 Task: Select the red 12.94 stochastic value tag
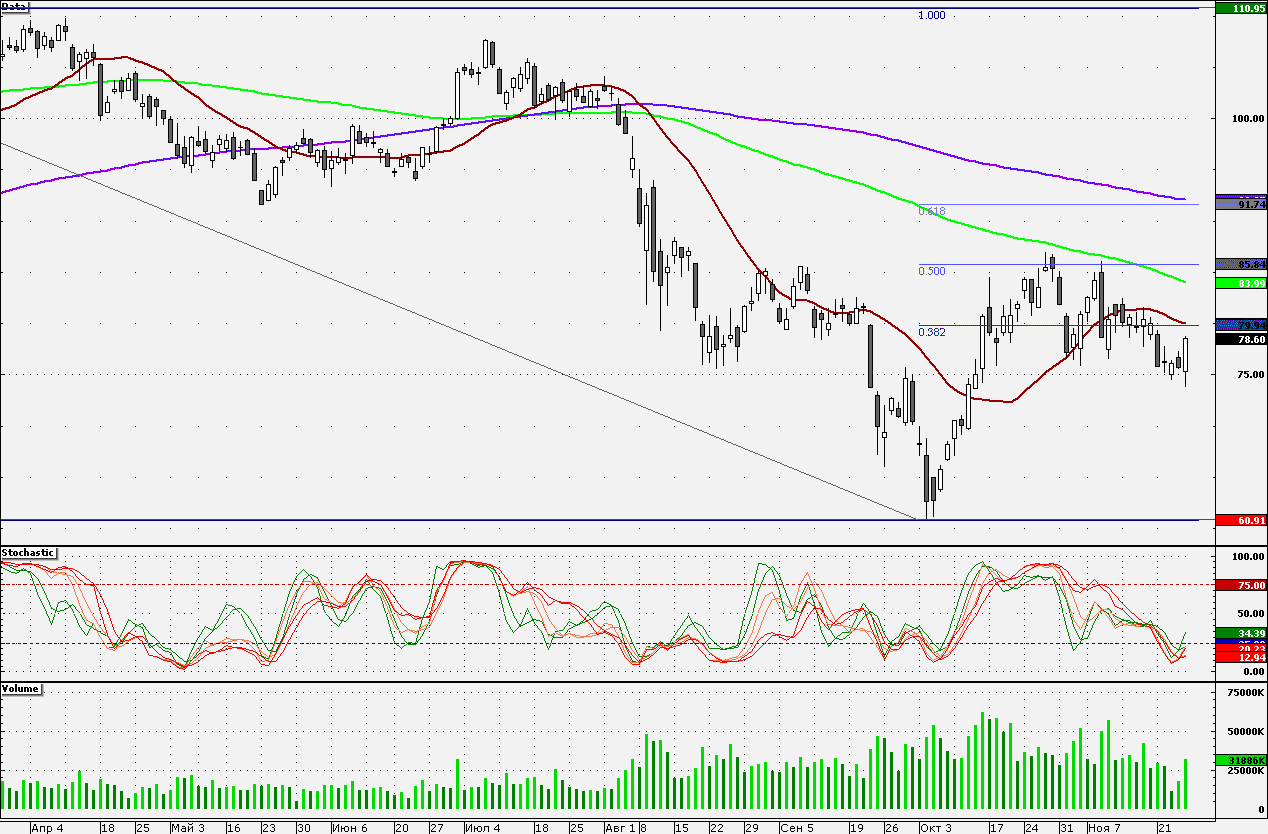1240,658
